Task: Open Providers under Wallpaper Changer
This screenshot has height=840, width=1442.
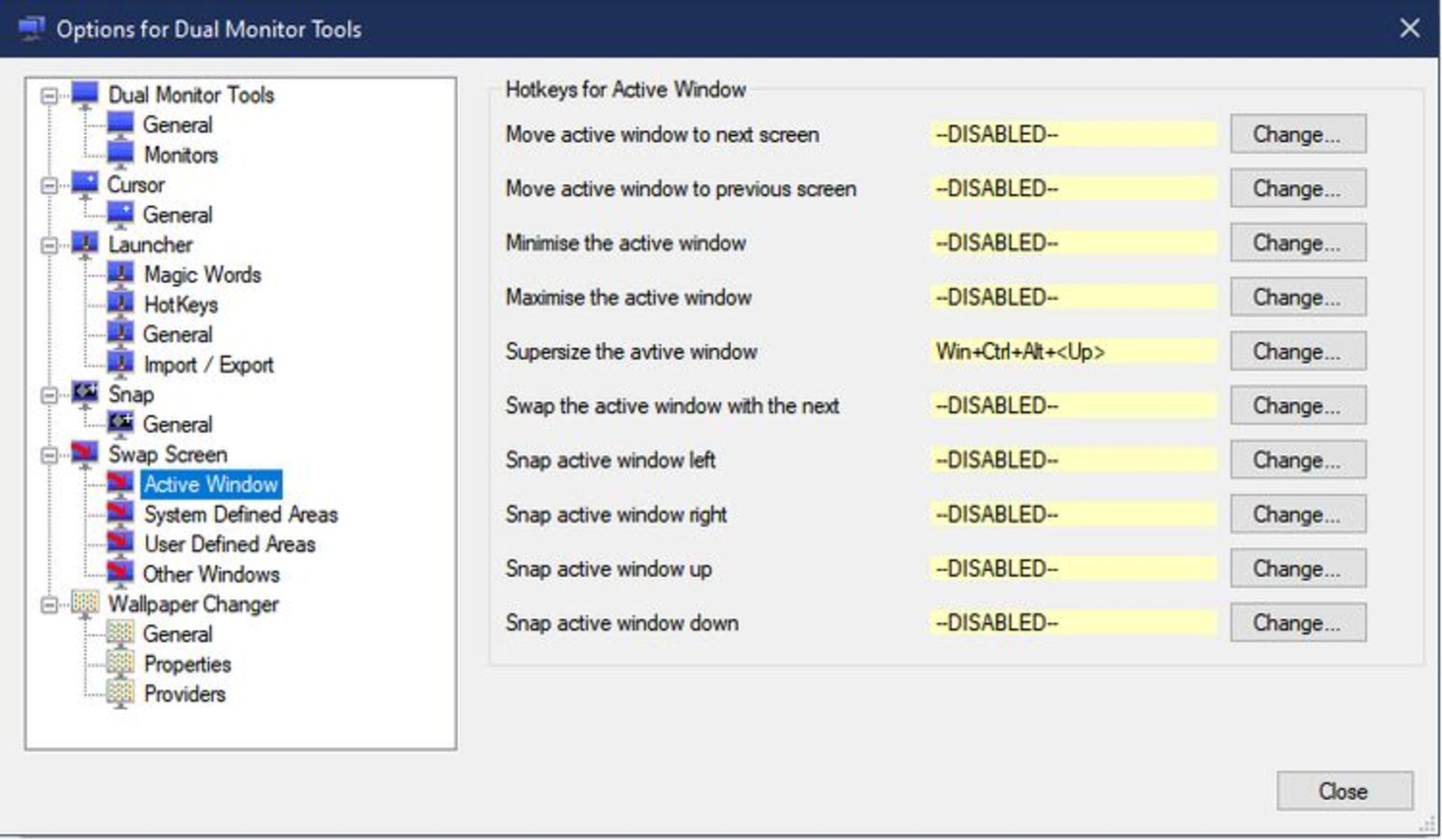Action: click(x=185, y=694)
